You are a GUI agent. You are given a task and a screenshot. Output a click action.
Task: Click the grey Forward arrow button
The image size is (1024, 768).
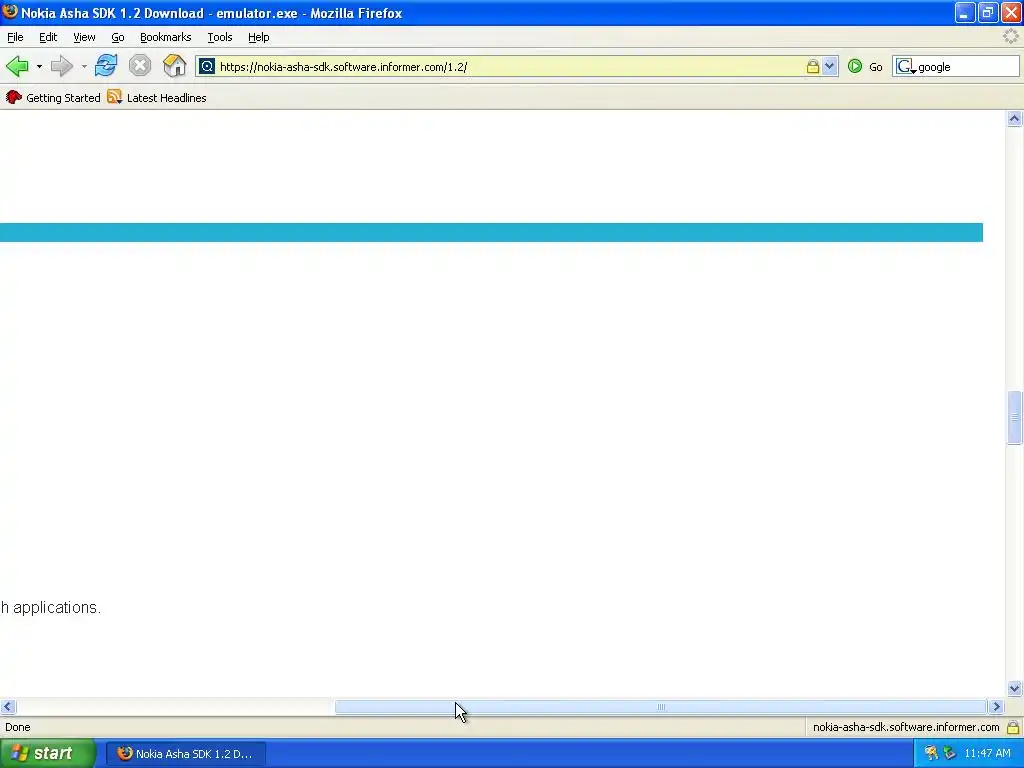[x=62, y=66]
